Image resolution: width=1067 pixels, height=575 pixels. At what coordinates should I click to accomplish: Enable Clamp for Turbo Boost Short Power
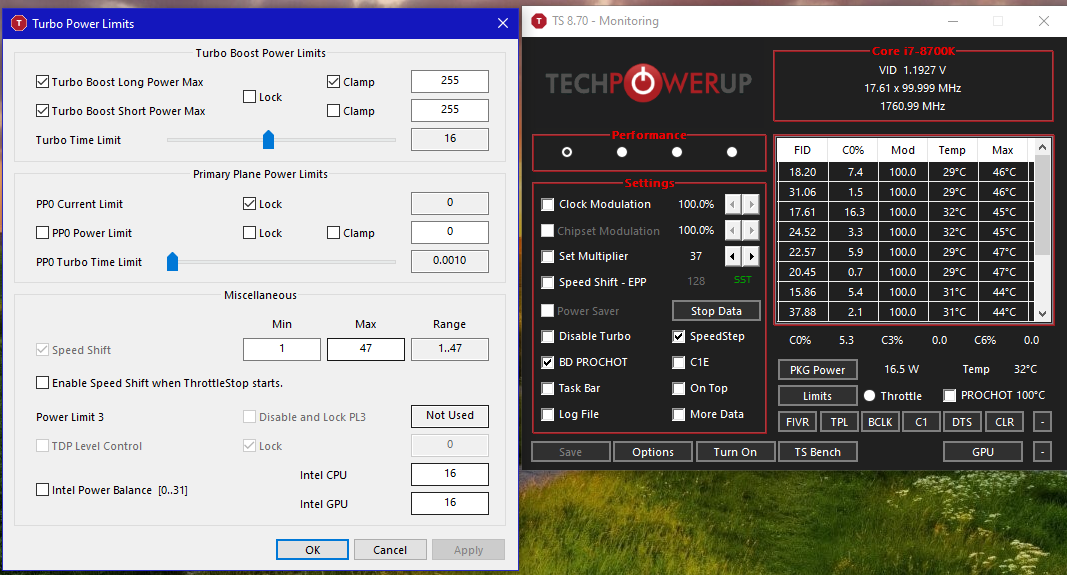[x=333, y=110]
